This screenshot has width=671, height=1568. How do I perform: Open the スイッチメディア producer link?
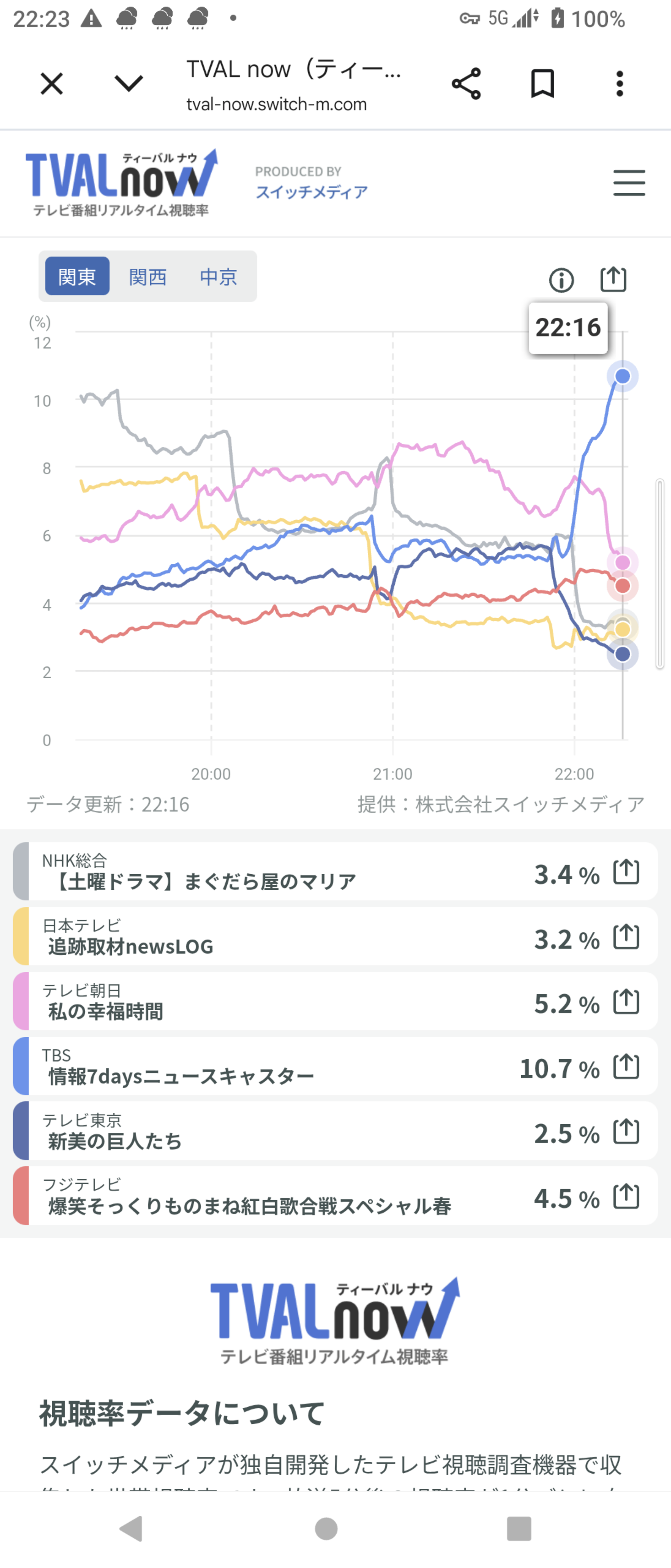pyautogui.click(x=311, y=192)
